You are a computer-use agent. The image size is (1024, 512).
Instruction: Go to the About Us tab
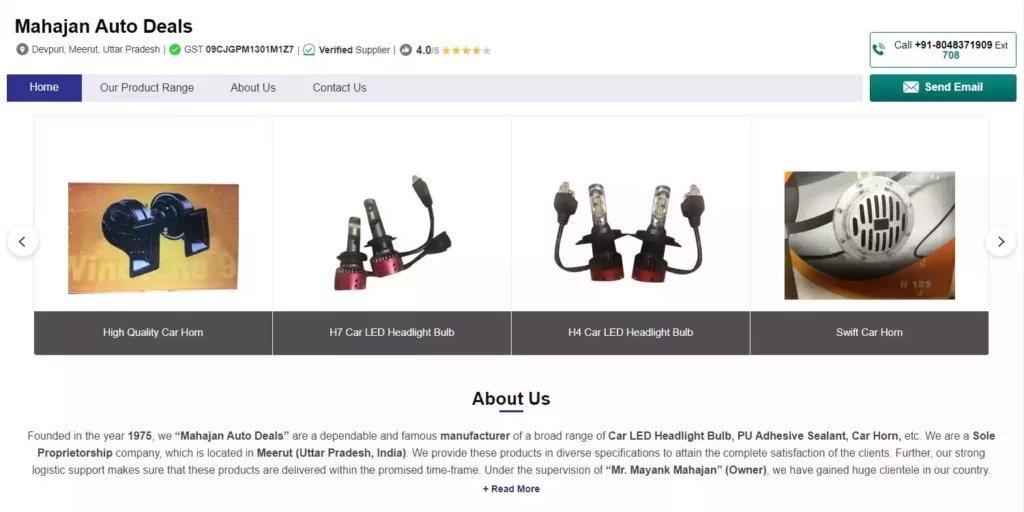253,88
